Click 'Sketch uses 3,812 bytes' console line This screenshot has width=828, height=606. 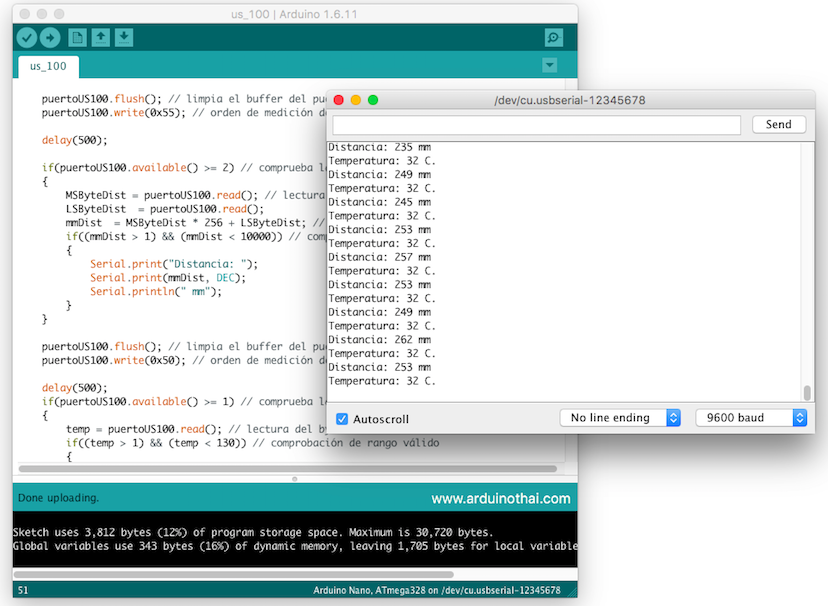pos(253,532)
